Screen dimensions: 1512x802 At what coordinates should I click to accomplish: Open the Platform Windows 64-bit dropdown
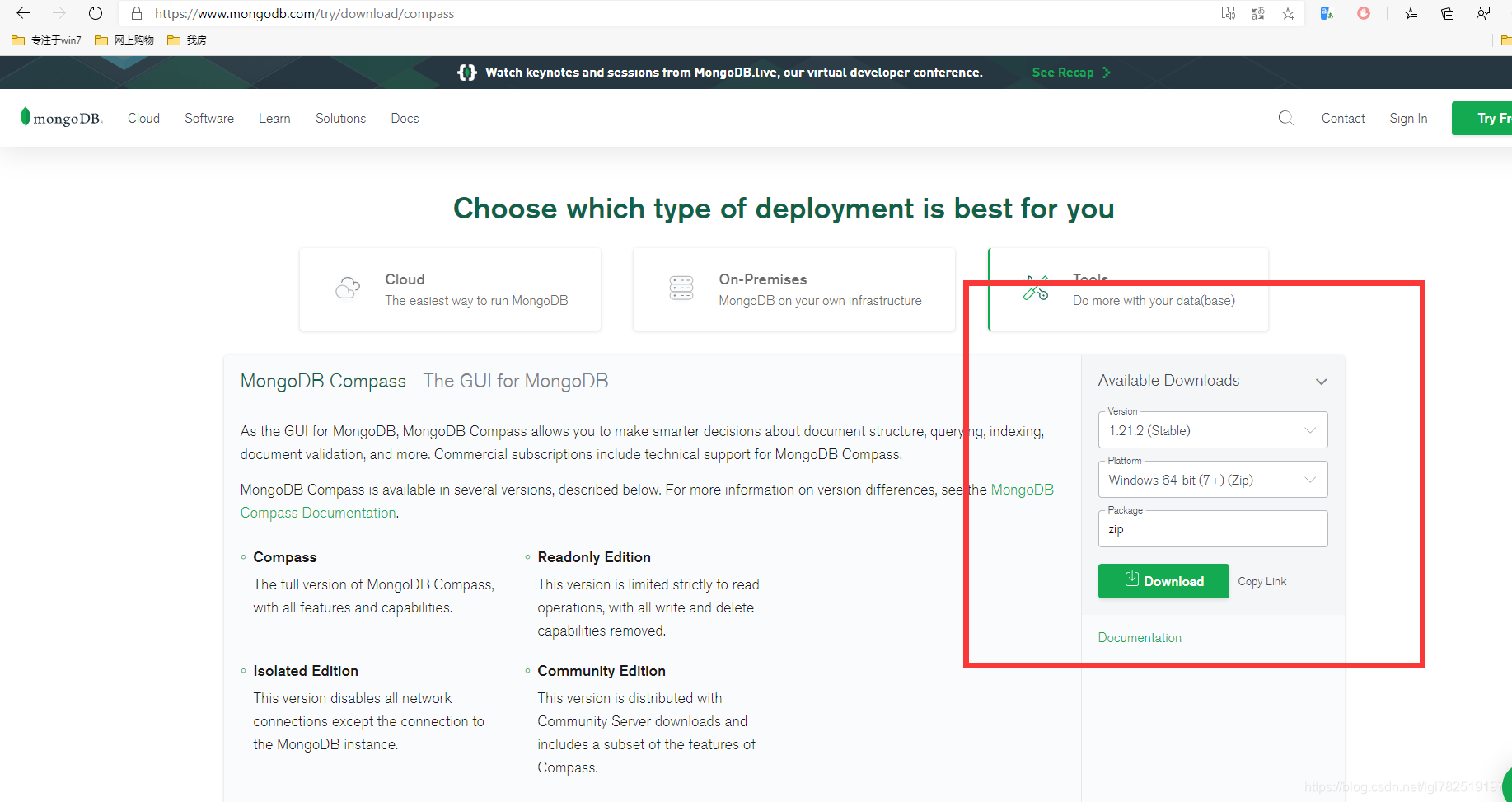[x=1213, y=480]
